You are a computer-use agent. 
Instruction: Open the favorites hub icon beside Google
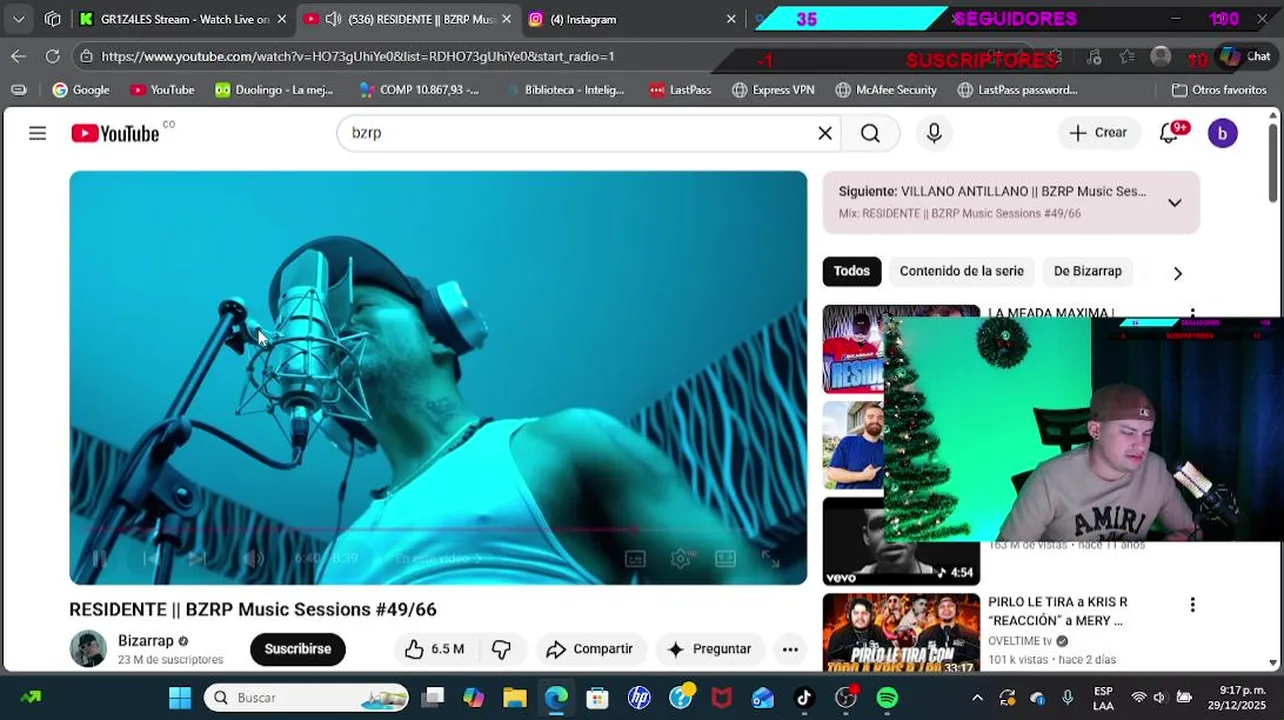tap(18, 90)
